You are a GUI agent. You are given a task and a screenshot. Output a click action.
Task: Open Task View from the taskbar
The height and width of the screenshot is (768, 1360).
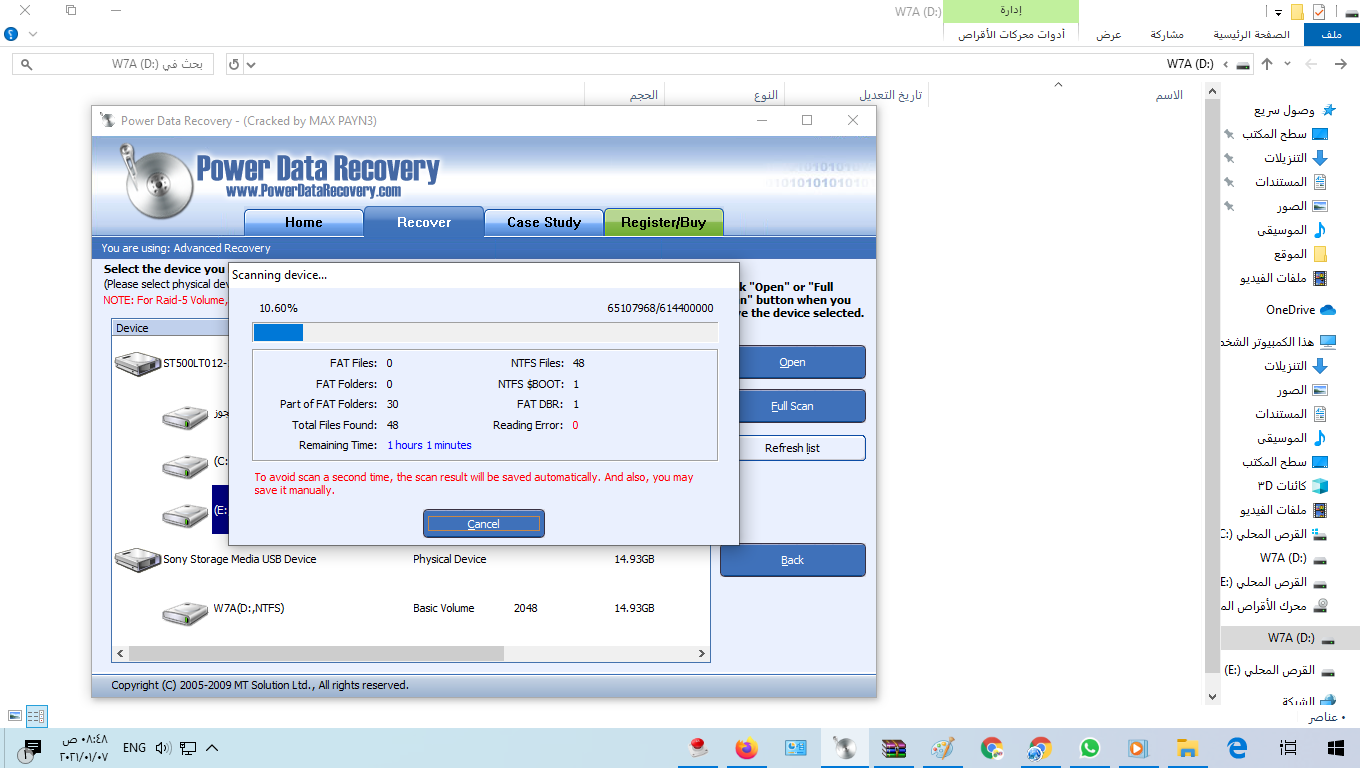point(1288,748)
